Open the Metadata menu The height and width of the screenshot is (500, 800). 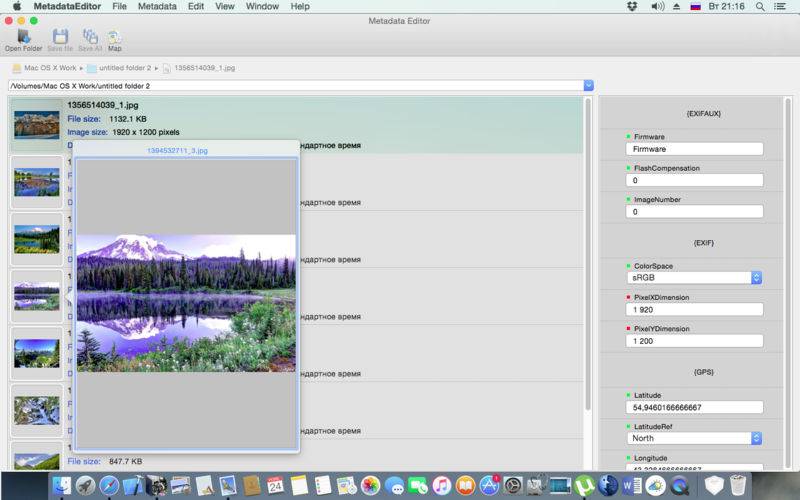tap(157, 7)
